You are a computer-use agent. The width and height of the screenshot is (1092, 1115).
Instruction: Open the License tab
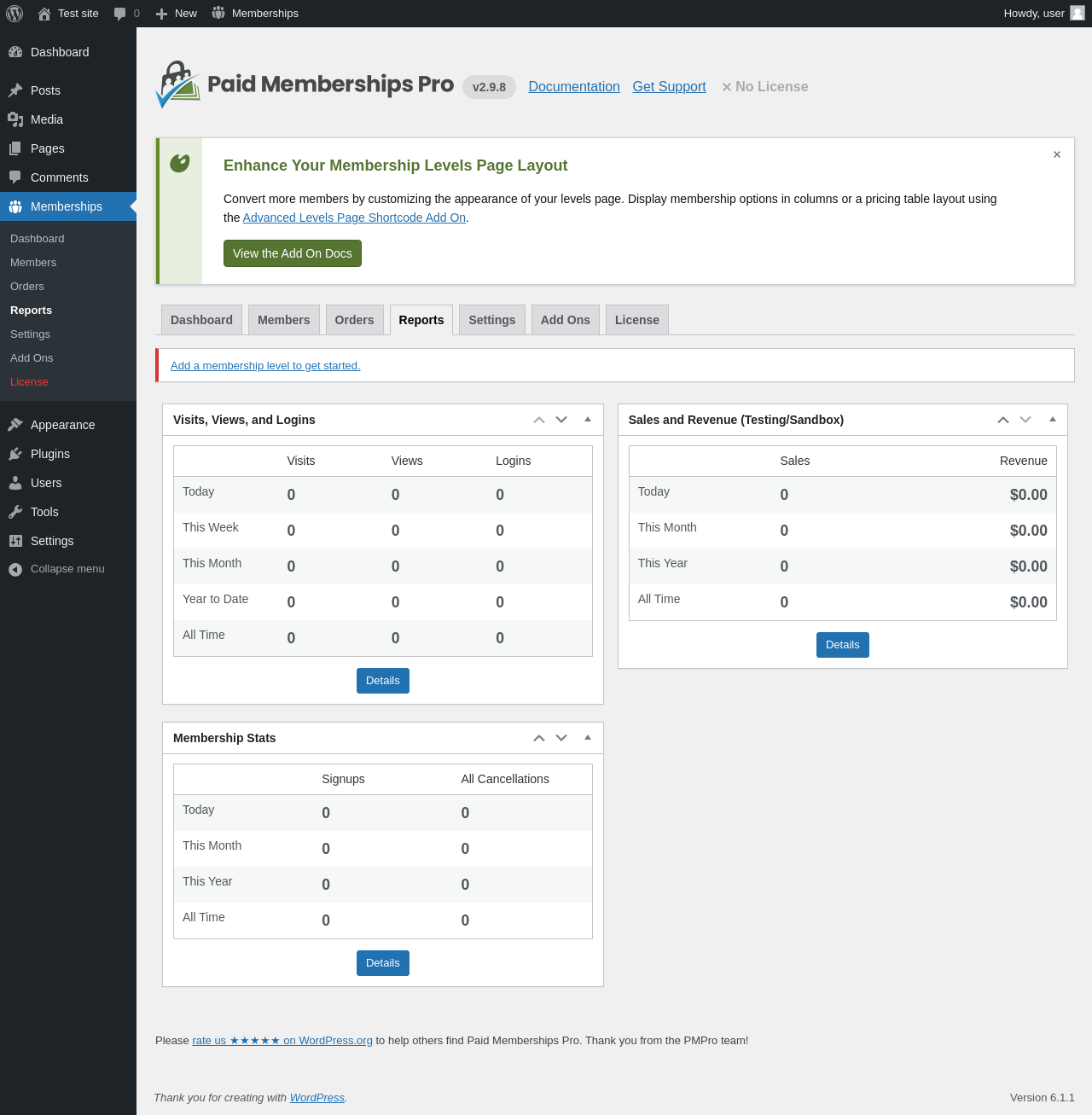pos(637,320)
